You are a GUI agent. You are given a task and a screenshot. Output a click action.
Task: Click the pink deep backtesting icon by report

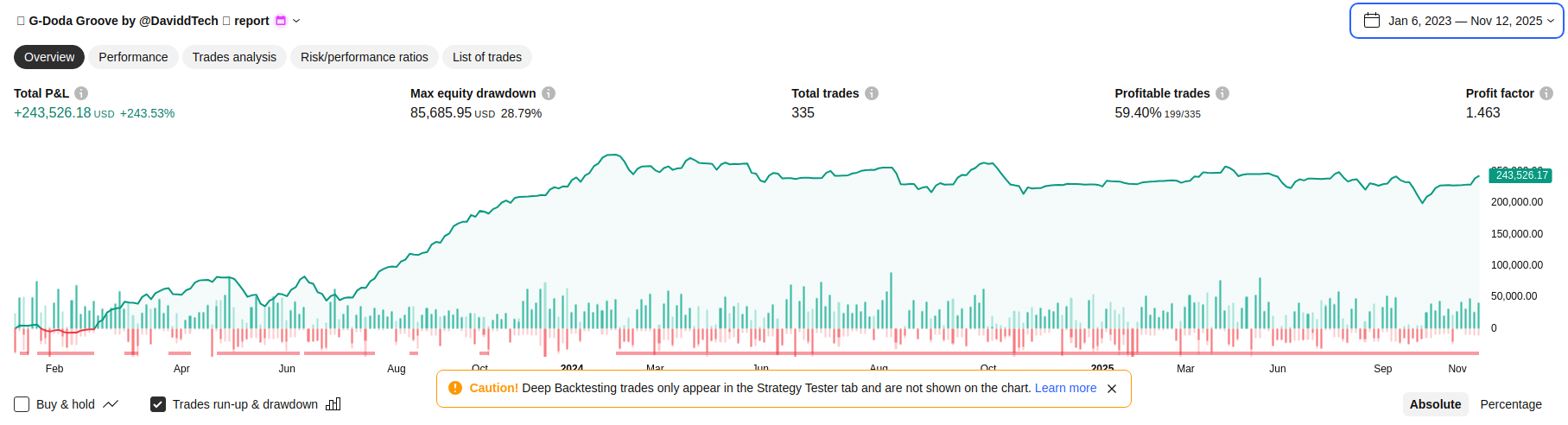point(281,21)
